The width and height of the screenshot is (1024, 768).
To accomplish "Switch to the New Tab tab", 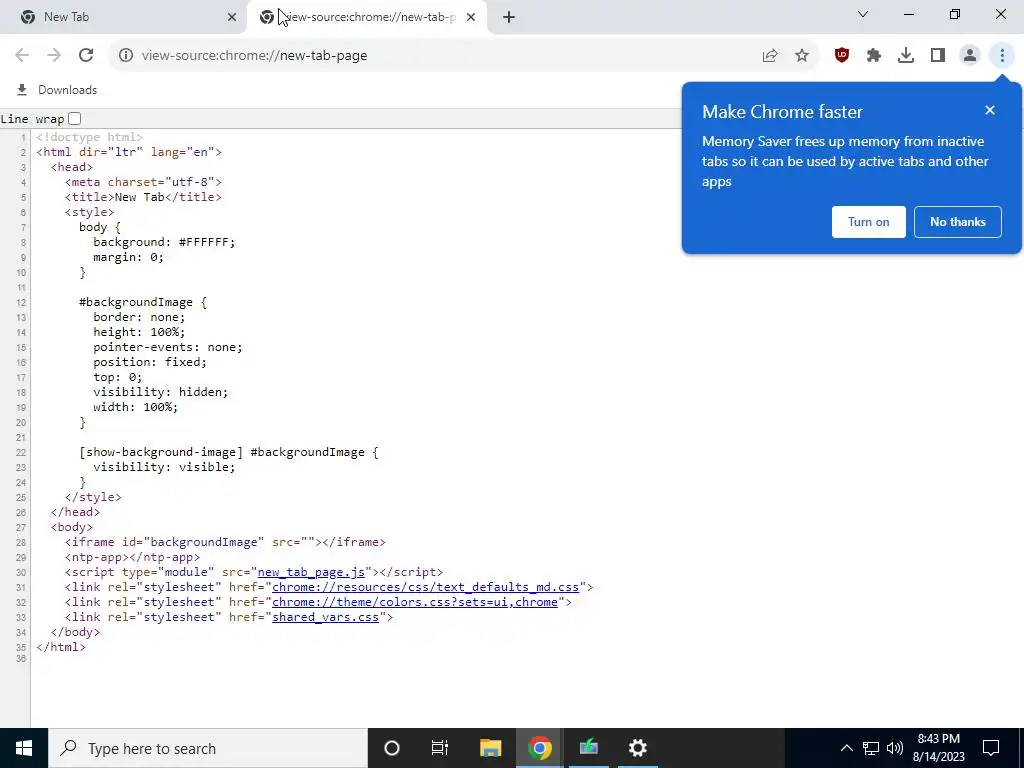I will pyautogui.click(x=122, y=17).
